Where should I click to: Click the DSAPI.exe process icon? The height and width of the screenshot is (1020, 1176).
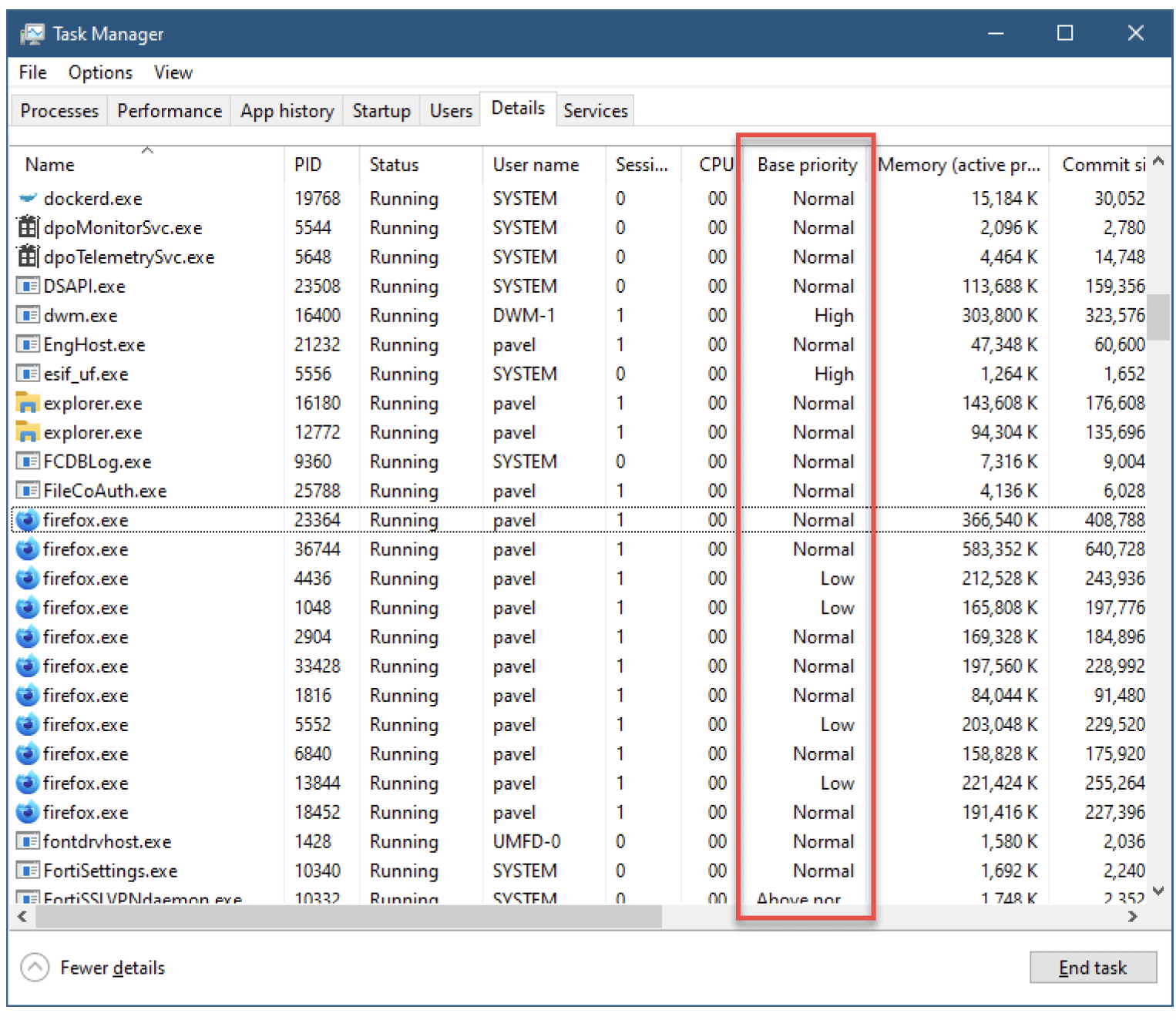28,286
